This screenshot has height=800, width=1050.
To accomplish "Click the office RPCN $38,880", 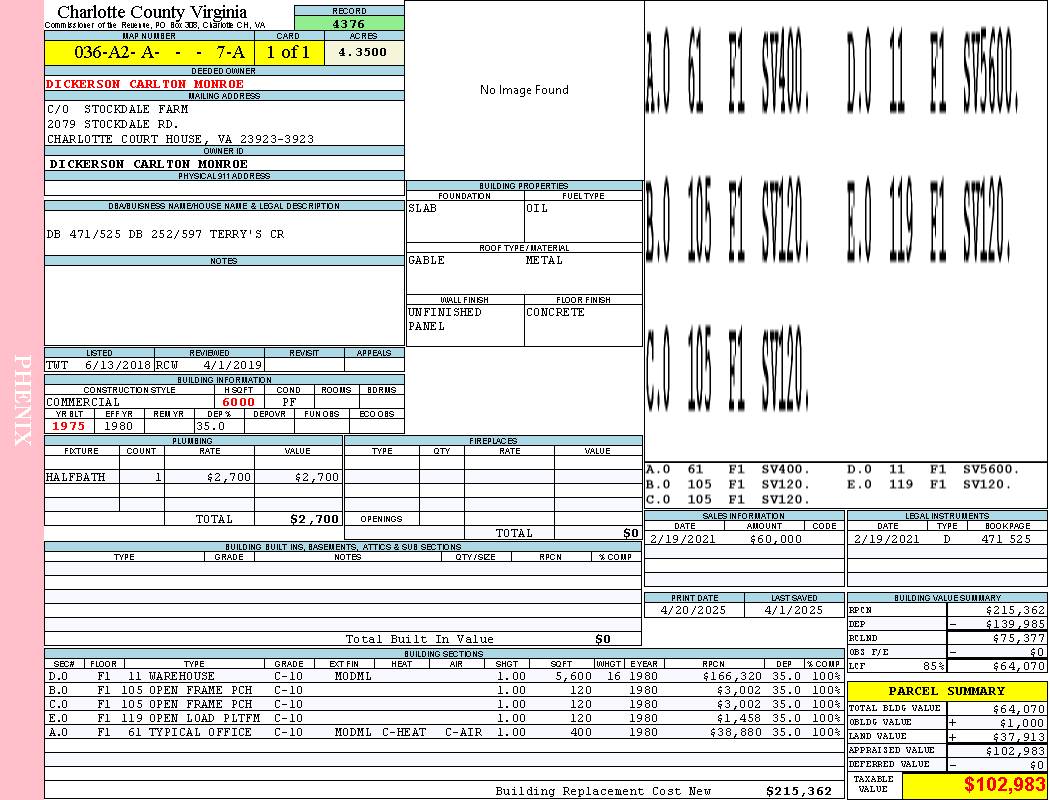I will coord(736,732).
